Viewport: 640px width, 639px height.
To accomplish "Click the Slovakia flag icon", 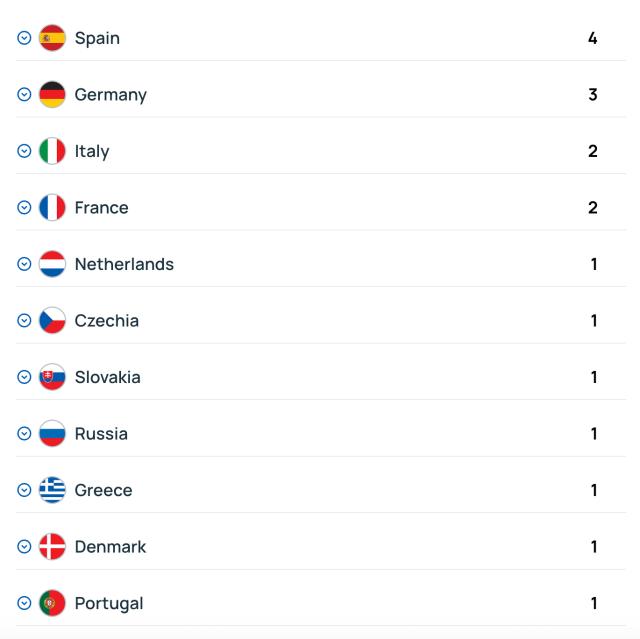I will click(x=52, y=377).
